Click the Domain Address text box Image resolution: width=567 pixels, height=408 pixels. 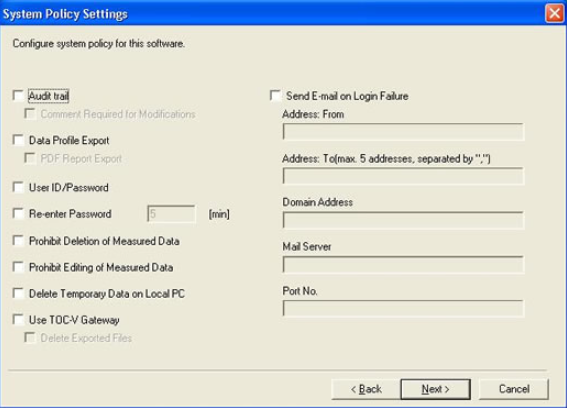tap(403, 220)
